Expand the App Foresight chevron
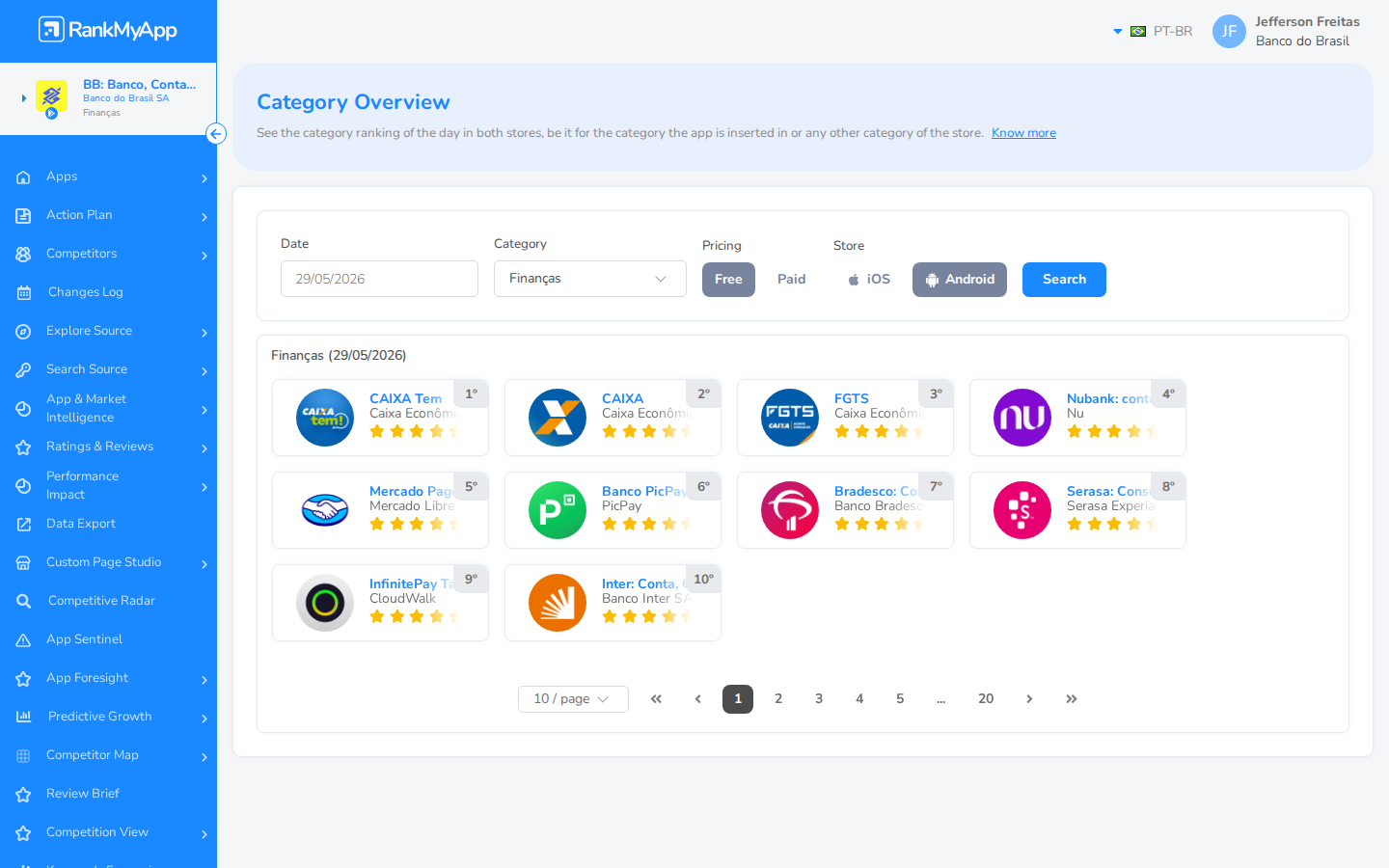The width and height of the screenshot is (1389, 868). click(204, 680)
